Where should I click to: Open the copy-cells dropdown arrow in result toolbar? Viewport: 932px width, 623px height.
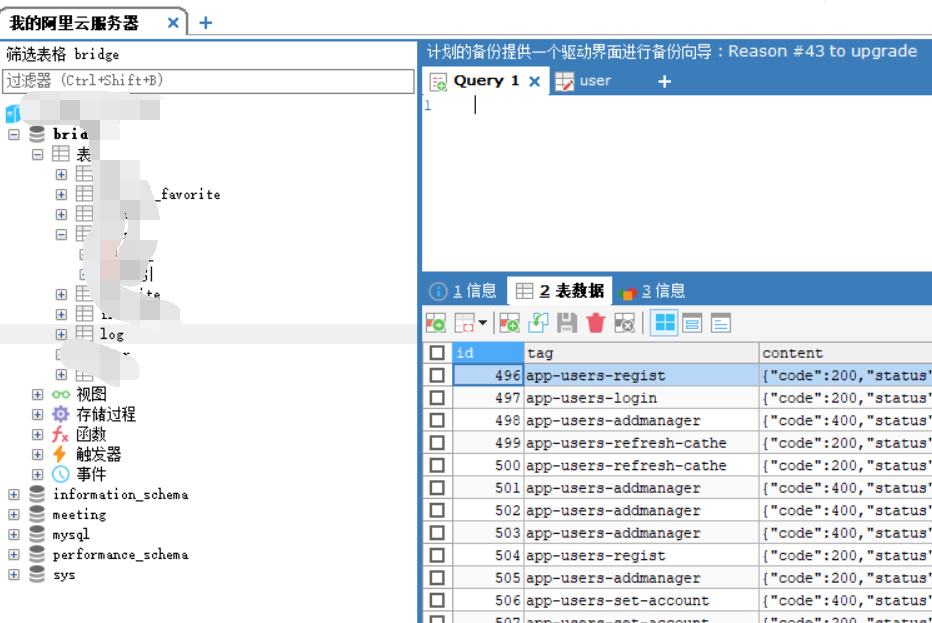point(483,323)
